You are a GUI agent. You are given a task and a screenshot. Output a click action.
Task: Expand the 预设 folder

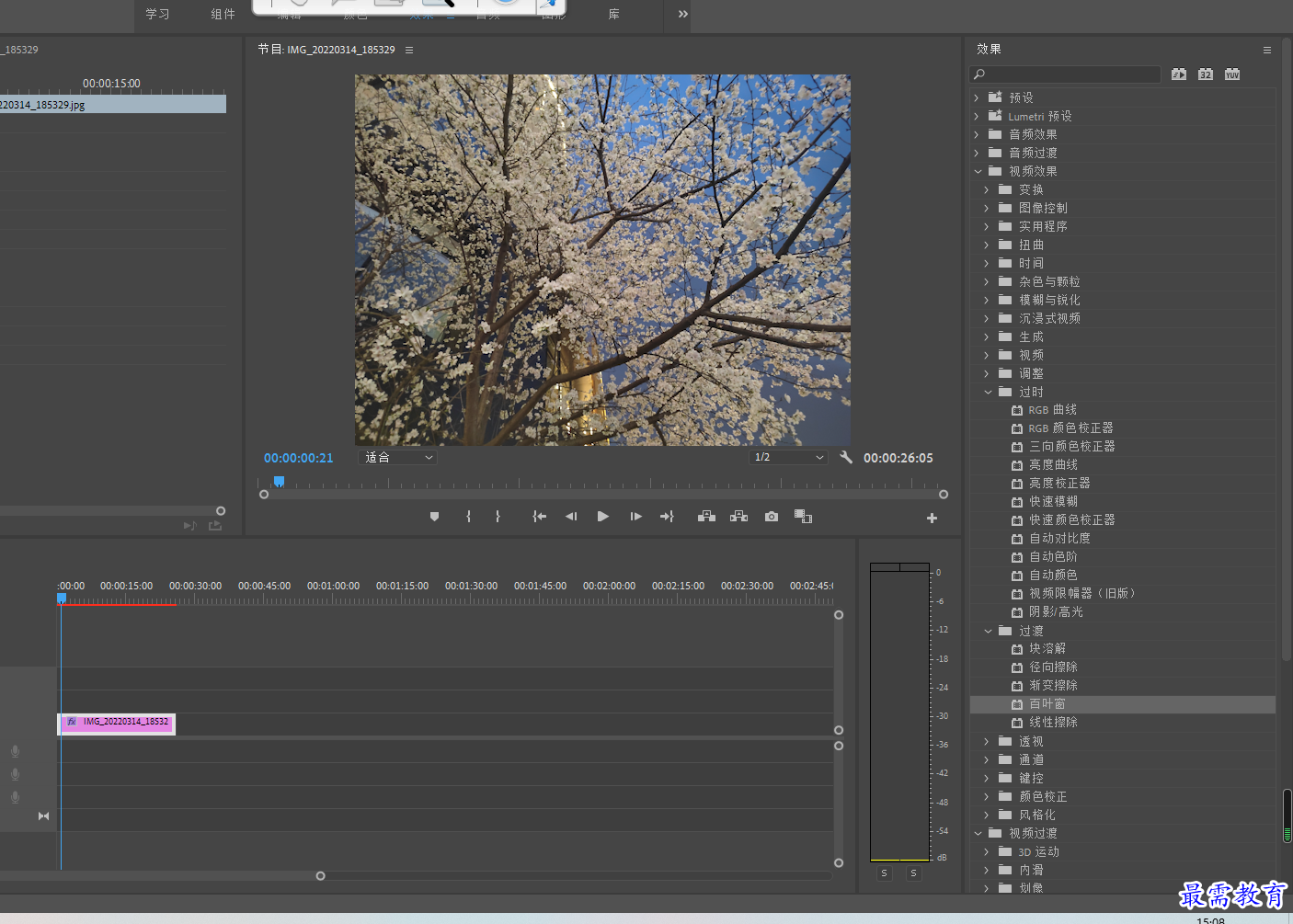click(x=977, y=97)
